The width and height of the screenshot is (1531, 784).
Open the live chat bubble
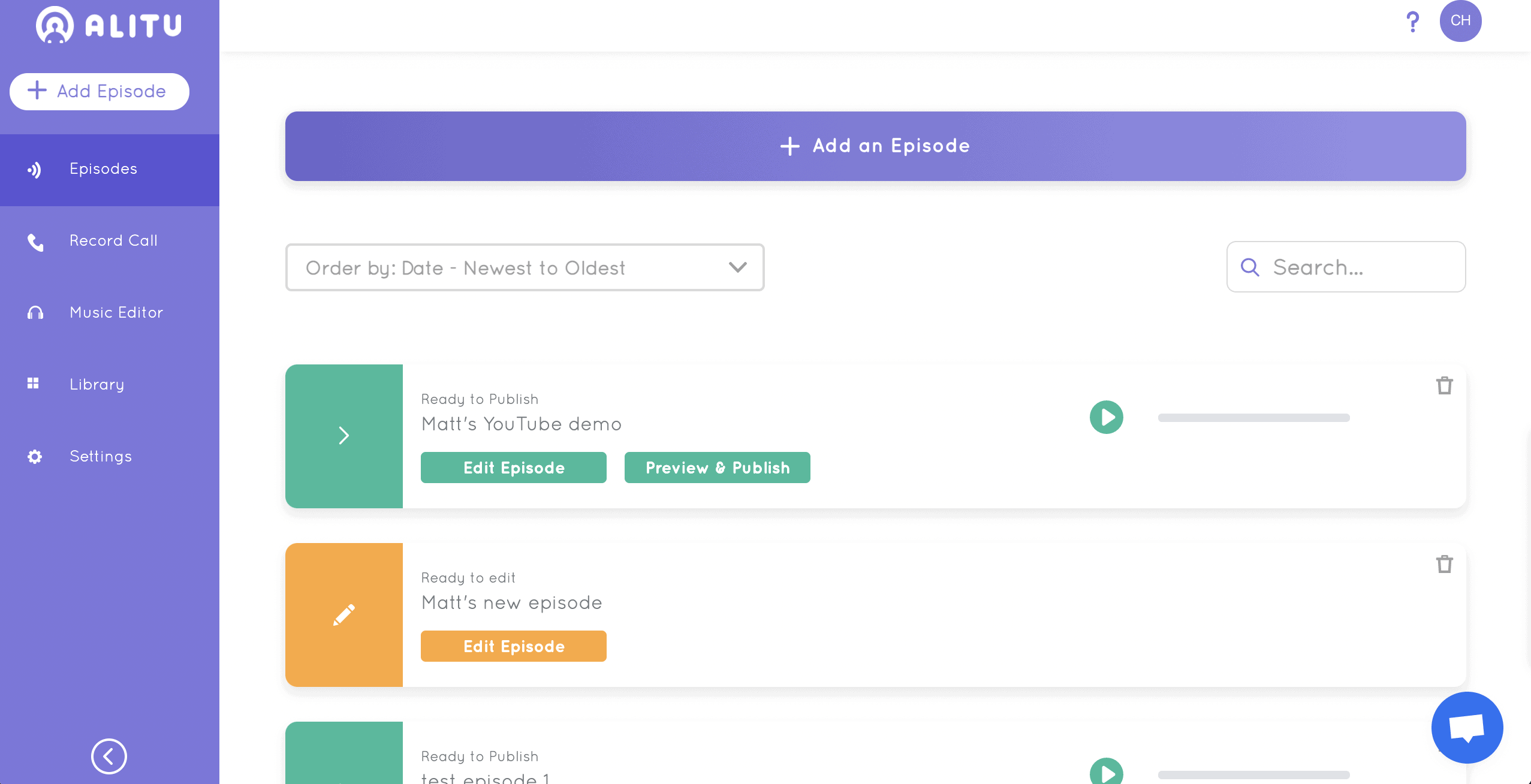(1467, 728)
